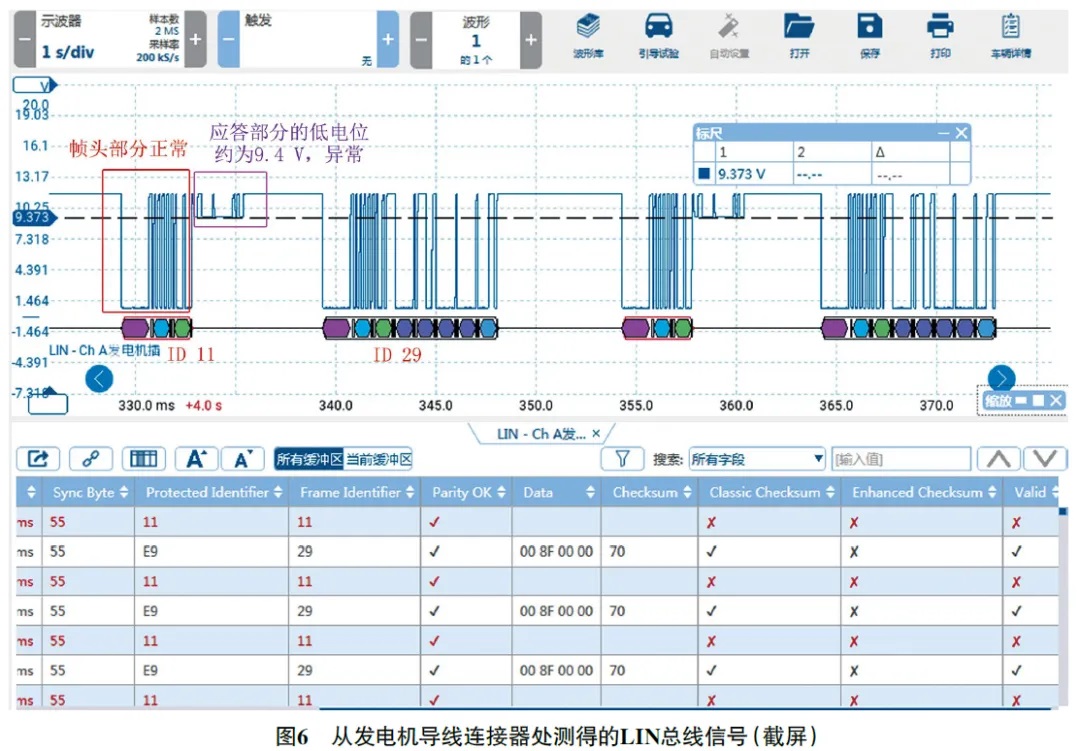Click the 330.0 ms time axis label
Image resolution: width=1080 pixels, height=751 pixels.
(x=146, y=405)
